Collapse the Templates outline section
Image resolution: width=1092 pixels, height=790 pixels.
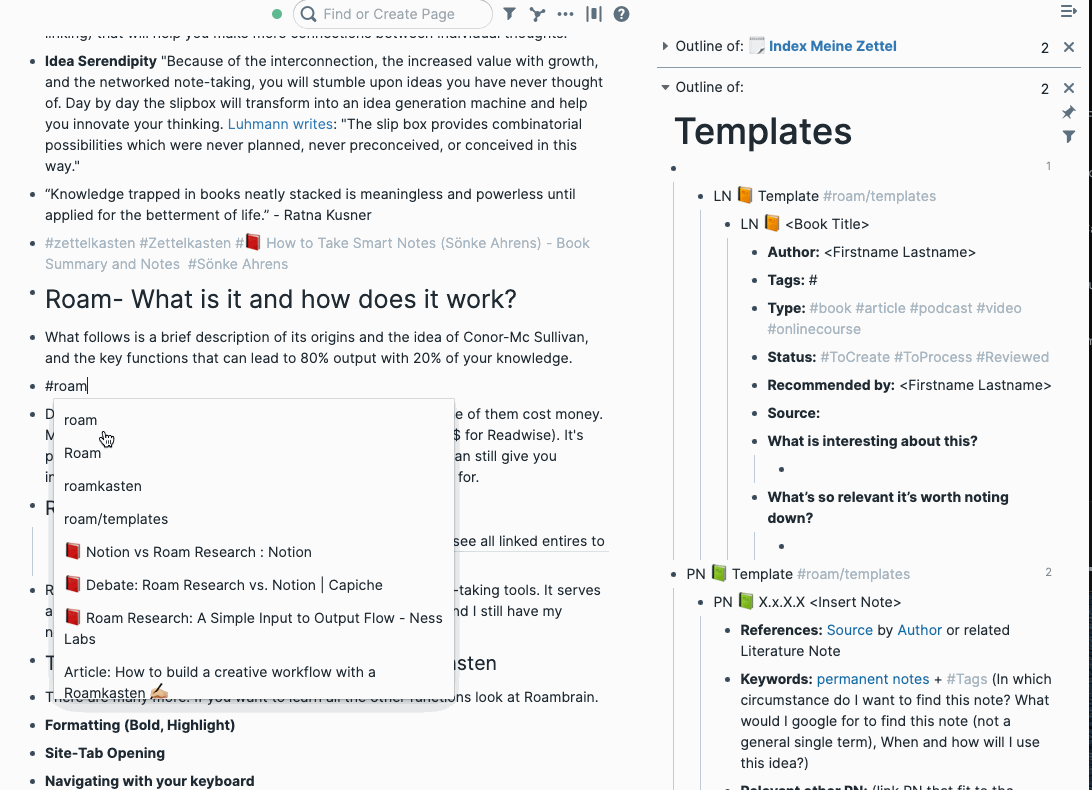[x=665, y=87]
